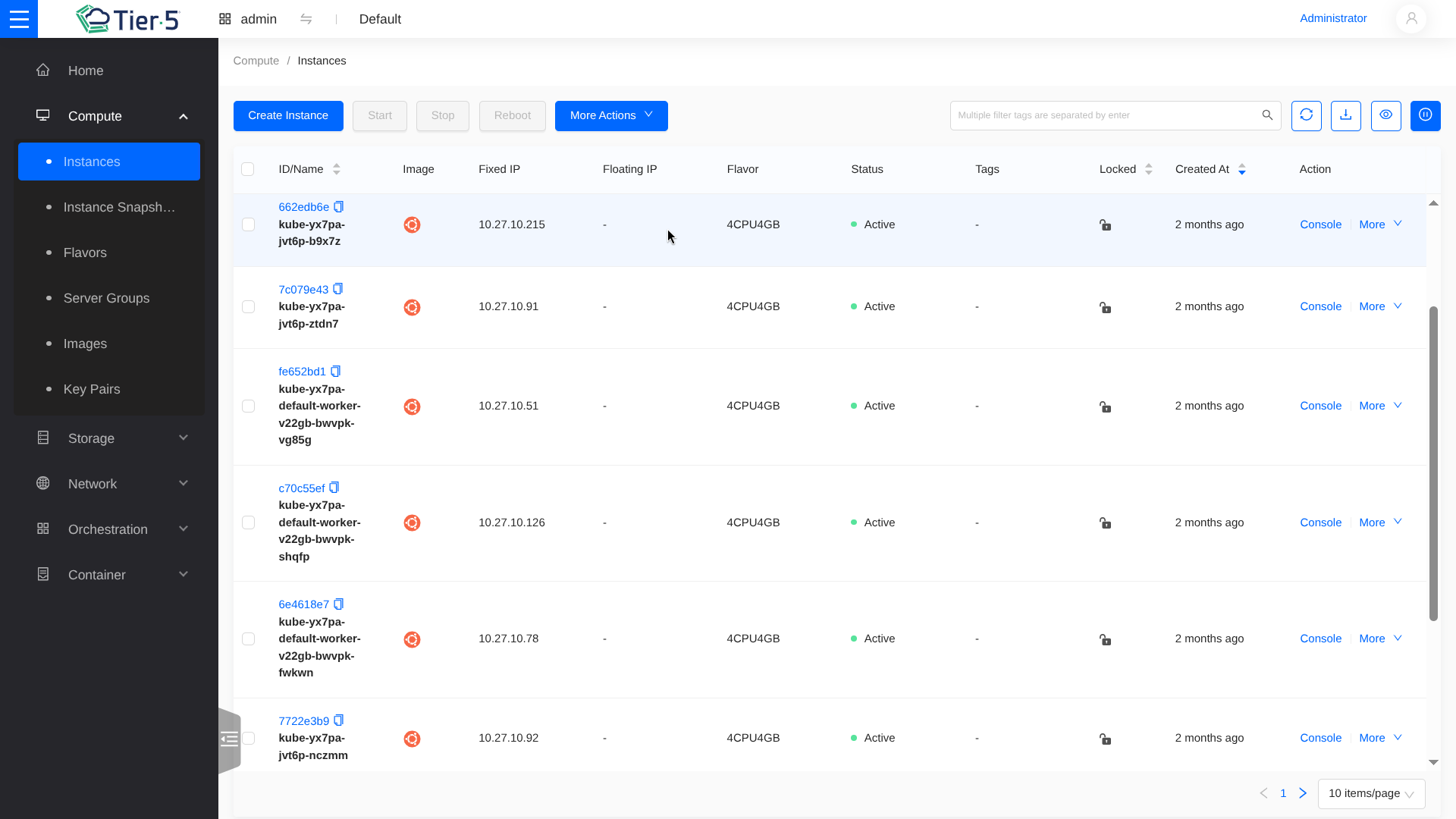This screenshot has width=1456, height=819.
Task: Click the refresh list icon button
Action: point(1306,115)
